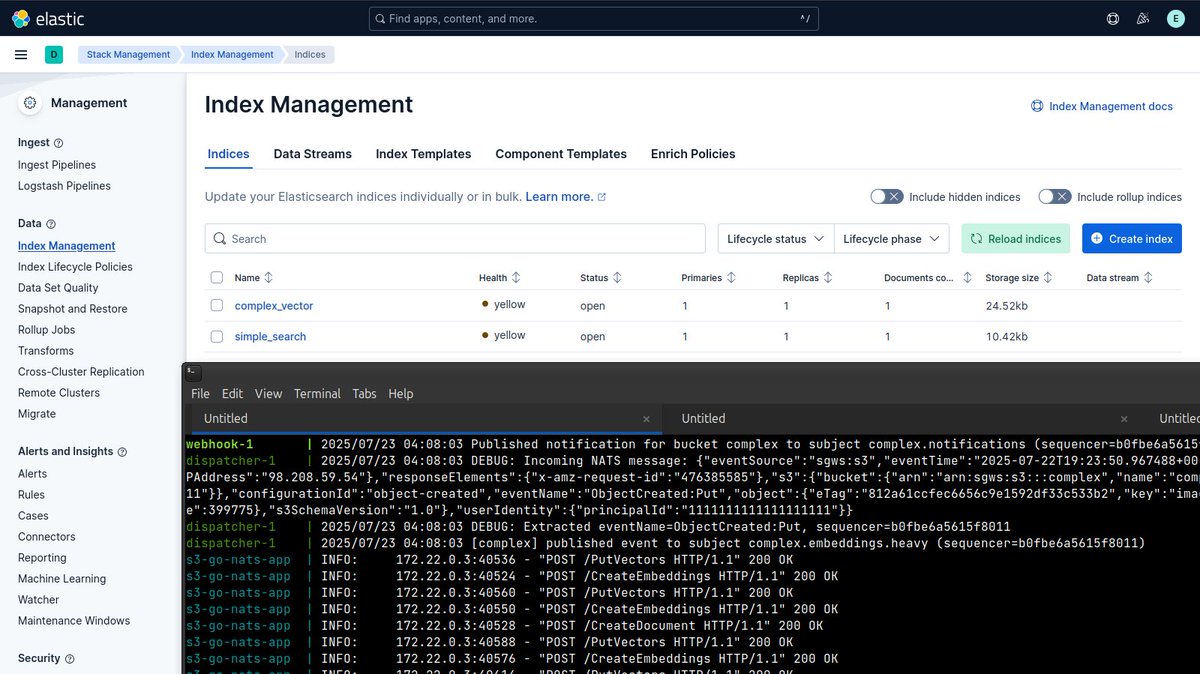This screenshot has width=1200, height=674.
Task: Open the Lifecycle phase dropdown
Action: tap(892, 239)
